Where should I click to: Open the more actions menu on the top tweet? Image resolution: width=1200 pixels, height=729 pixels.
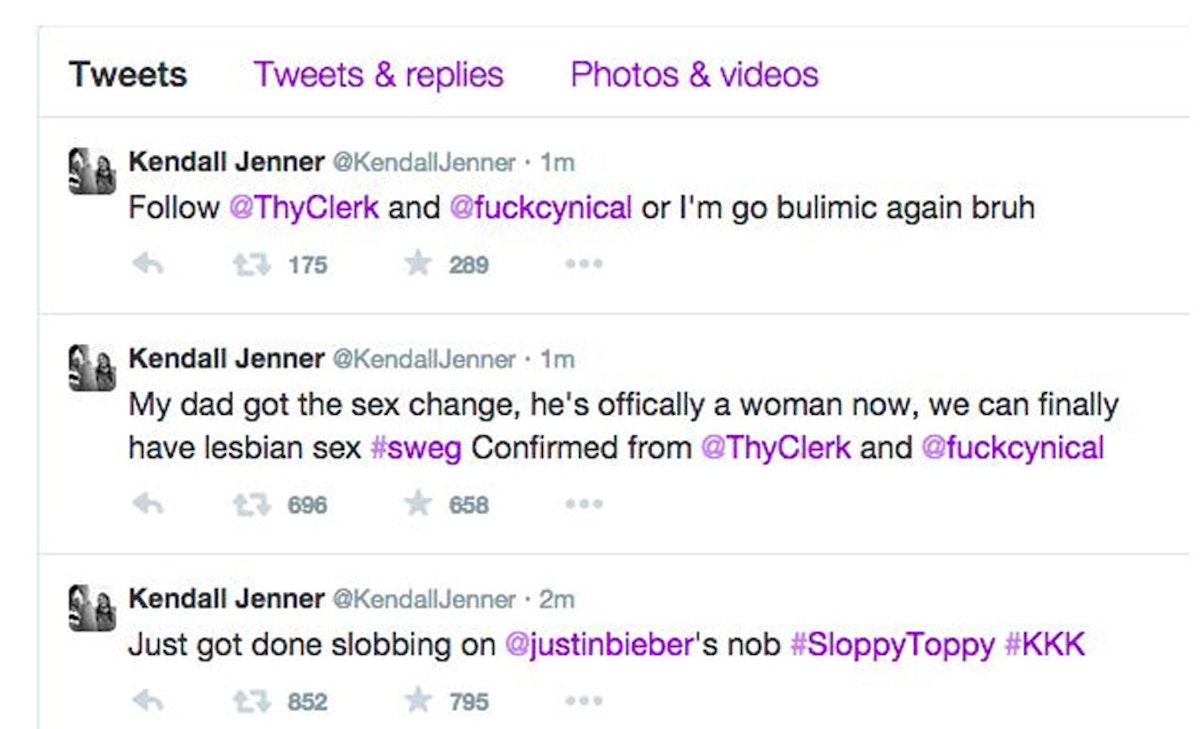coord(584,264)
